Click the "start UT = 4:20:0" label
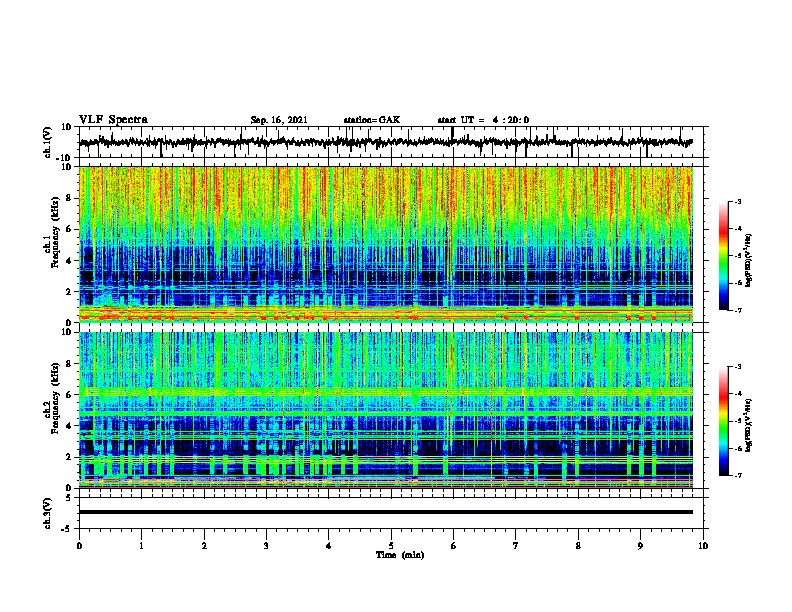The image size is (792, 612). 483,120
